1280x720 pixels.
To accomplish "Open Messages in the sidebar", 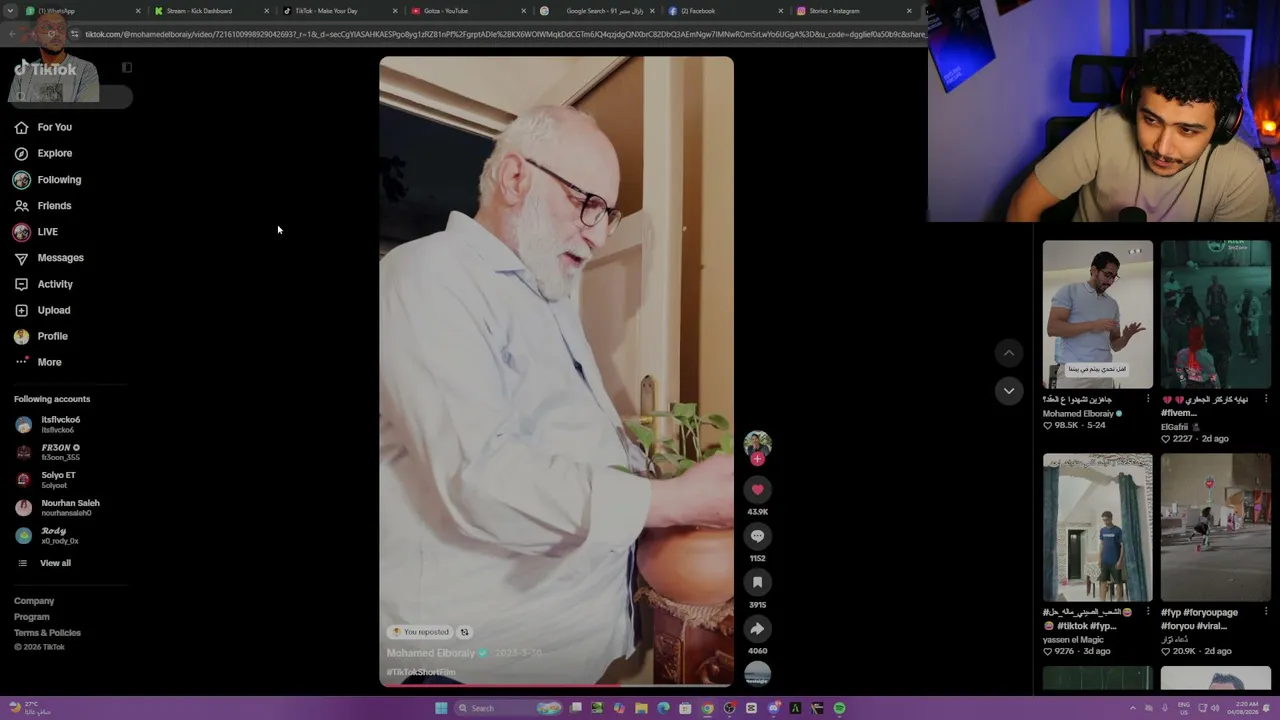I will [48, 258].
